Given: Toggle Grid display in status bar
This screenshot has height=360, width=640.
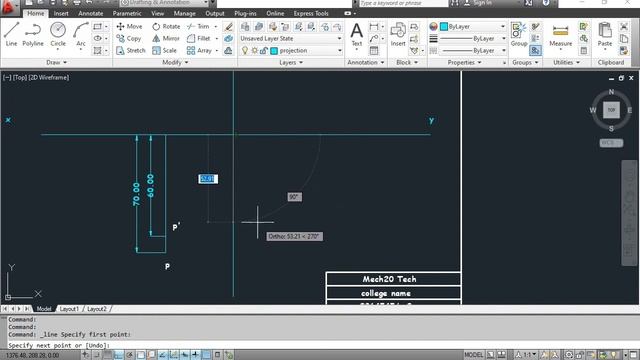Looking at the screenshot, I should pyautogui.click(x=108, y=355).
